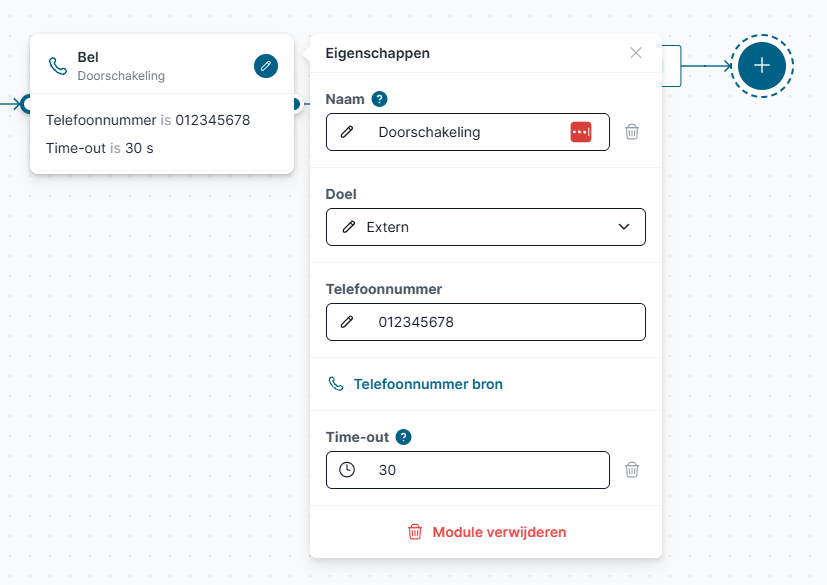The height and width of the screenshot is (585, 827).
Task: Close the Eigenschappen panel
Action: (x=636, y=53)
